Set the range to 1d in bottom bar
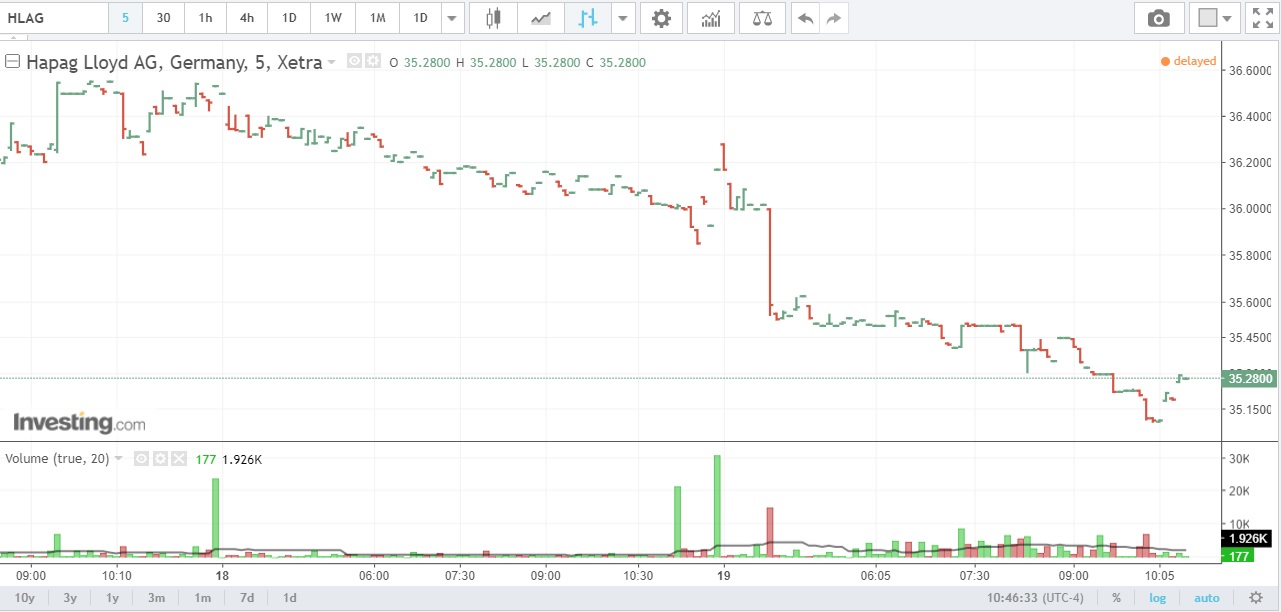Image resolution: width=1281 pixels, height=612 pixels. [x=289, y=598]
